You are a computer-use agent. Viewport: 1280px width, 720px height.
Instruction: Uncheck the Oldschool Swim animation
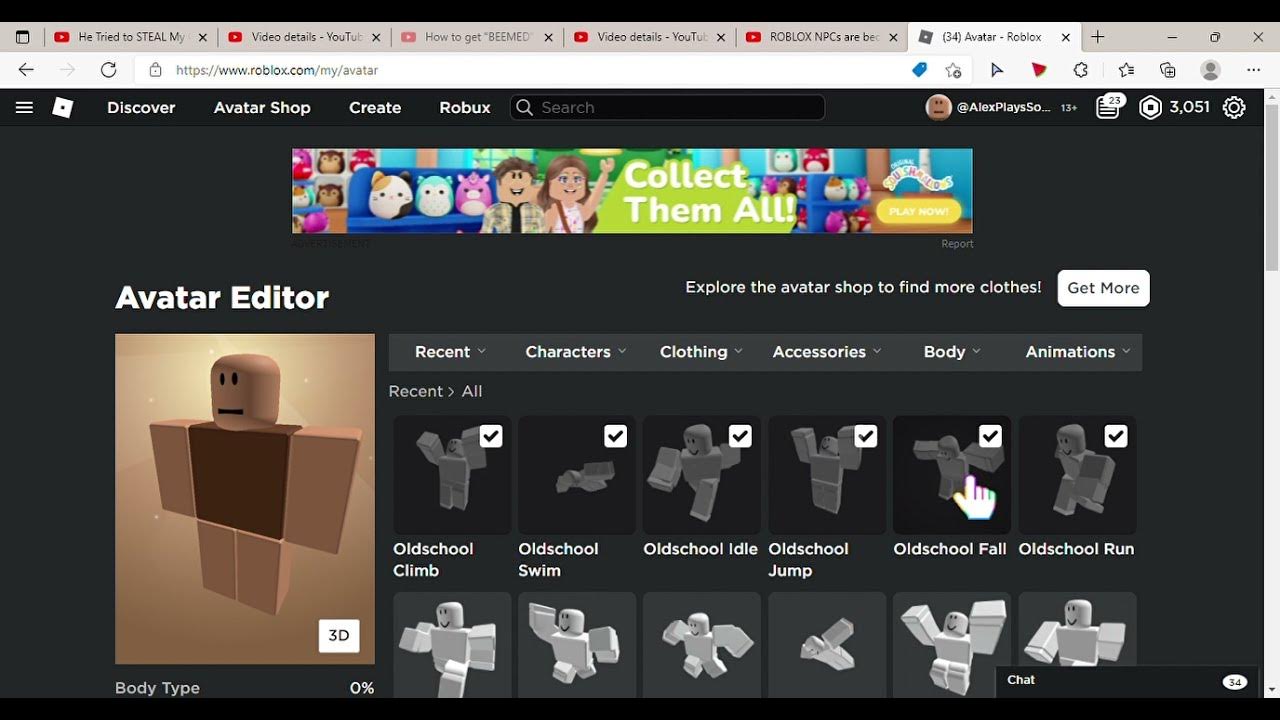coord(615,436)
